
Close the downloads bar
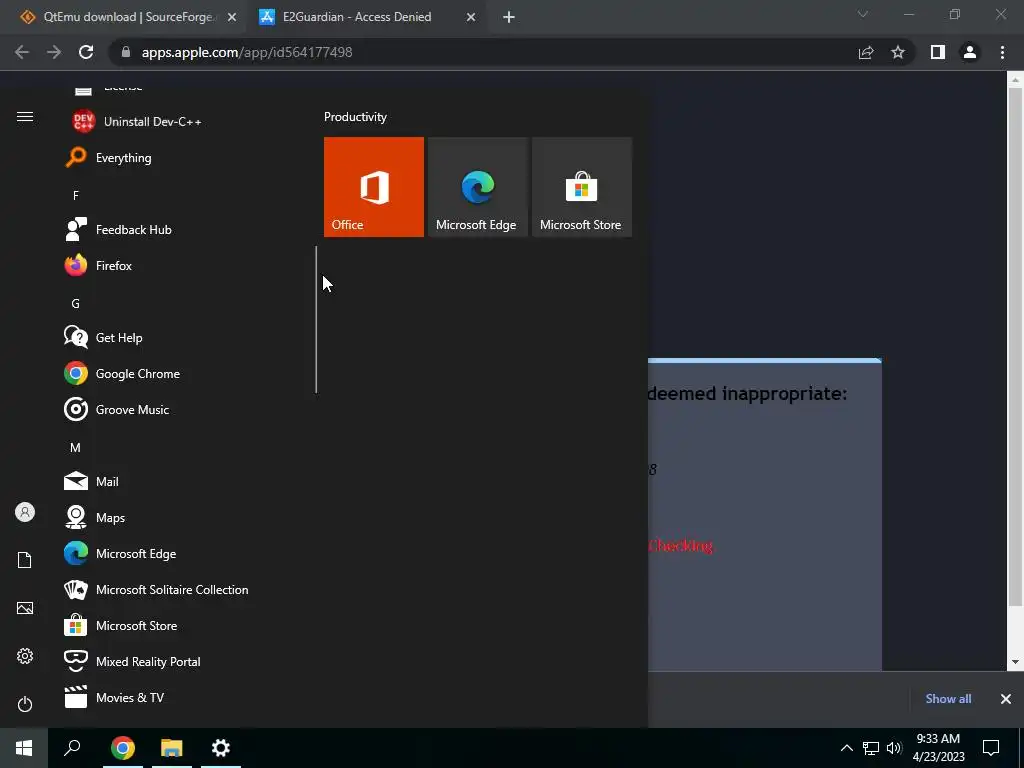click(1006, 699)
